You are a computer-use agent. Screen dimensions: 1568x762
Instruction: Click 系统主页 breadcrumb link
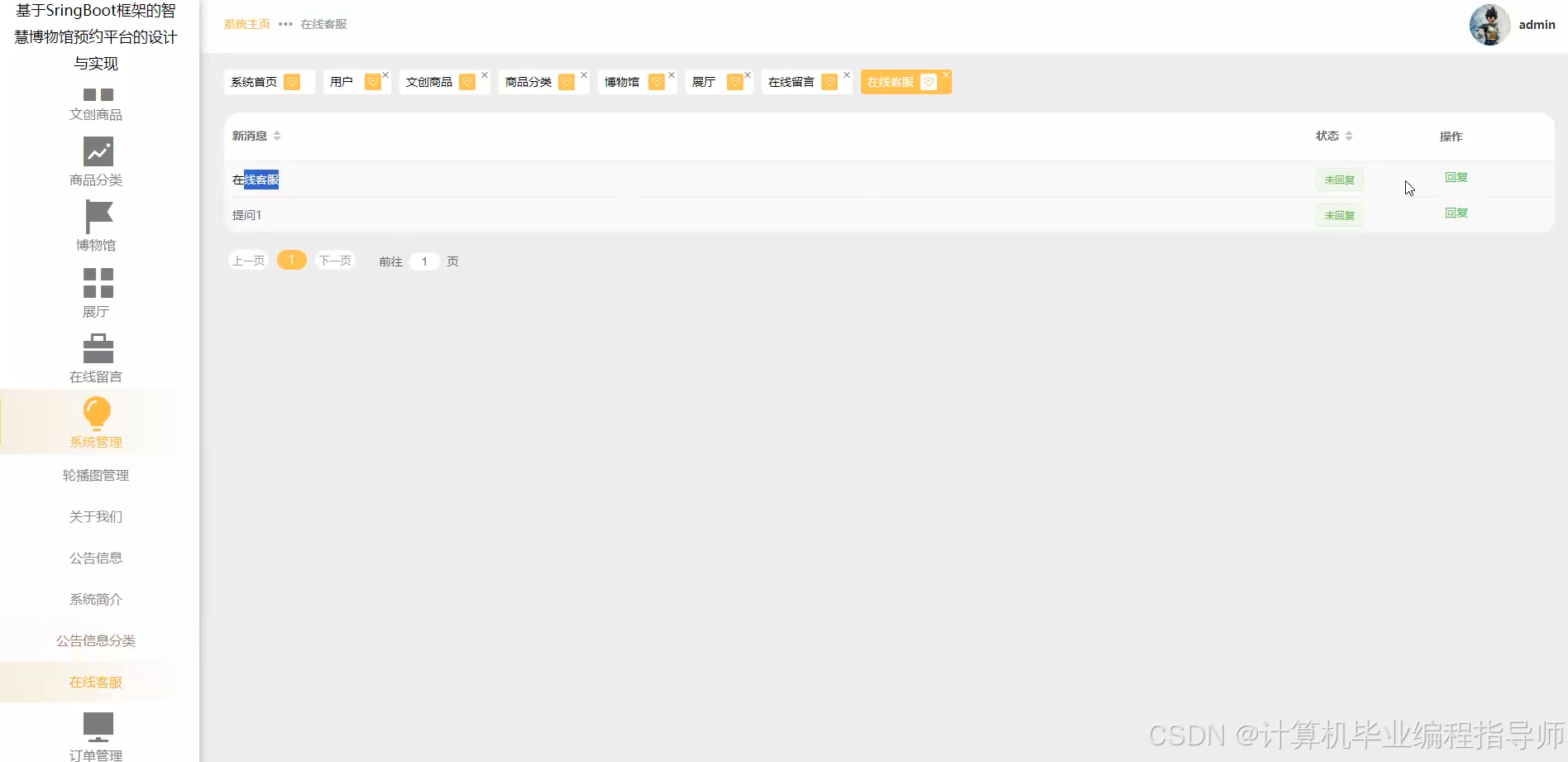pos(246,24)
